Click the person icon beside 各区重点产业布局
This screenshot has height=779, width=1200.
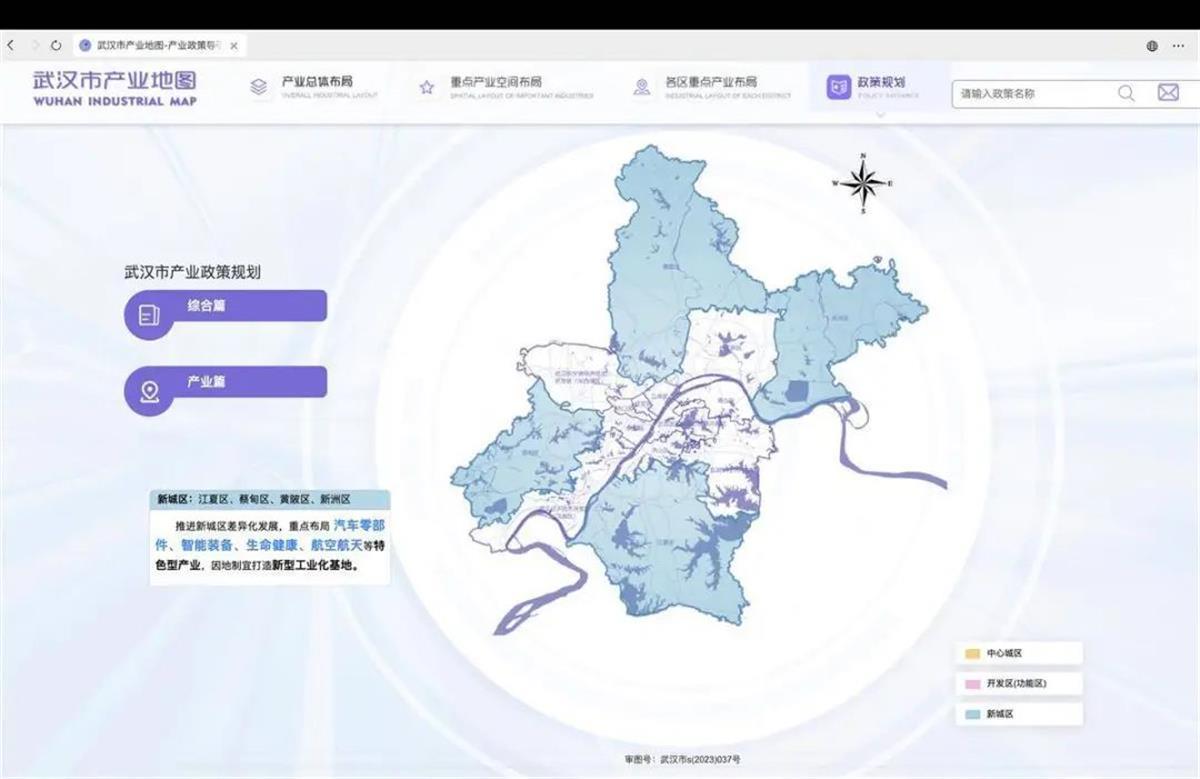(x=641, y=86)
